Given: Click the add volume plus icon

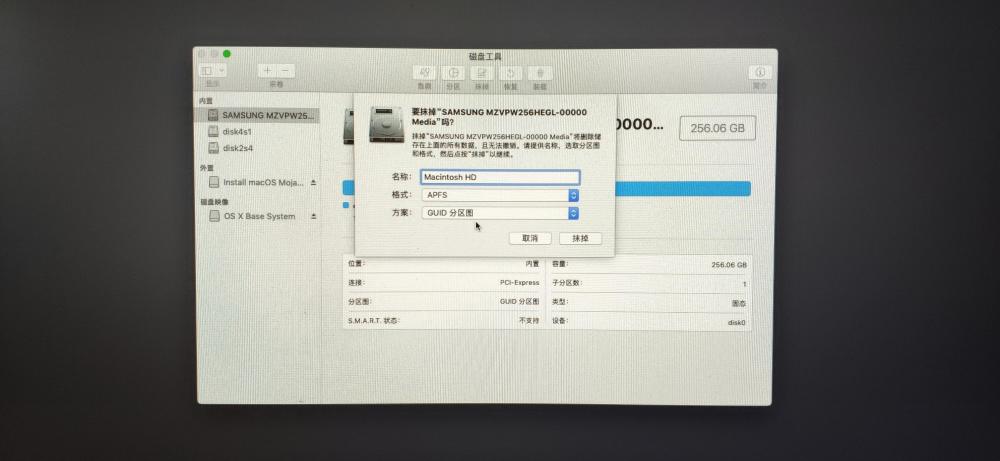Looking at the screenshot, I should [x=267, y=71].
